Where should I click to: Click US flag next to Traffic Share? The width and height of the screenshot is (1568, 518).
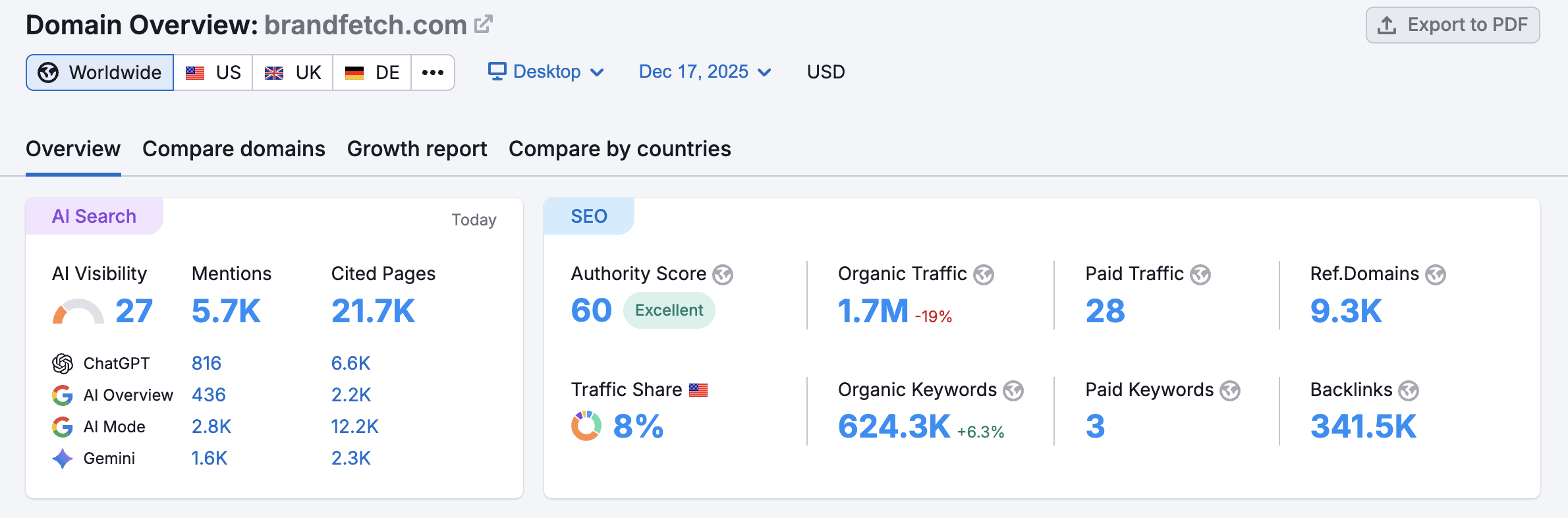(698, 390)
